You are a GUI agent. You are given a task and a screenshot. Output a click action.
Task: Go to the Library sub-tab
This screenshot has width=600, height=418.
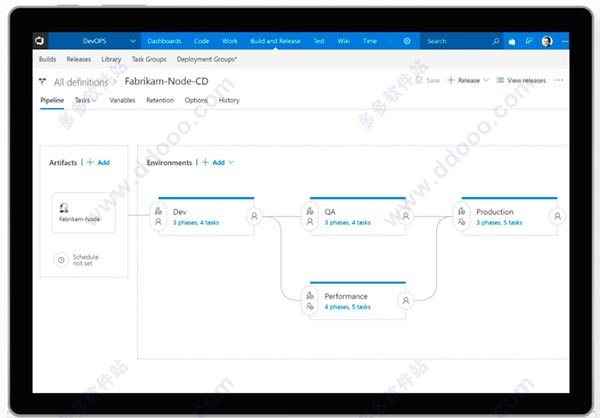pyautogui.click(x=111, y=59)
